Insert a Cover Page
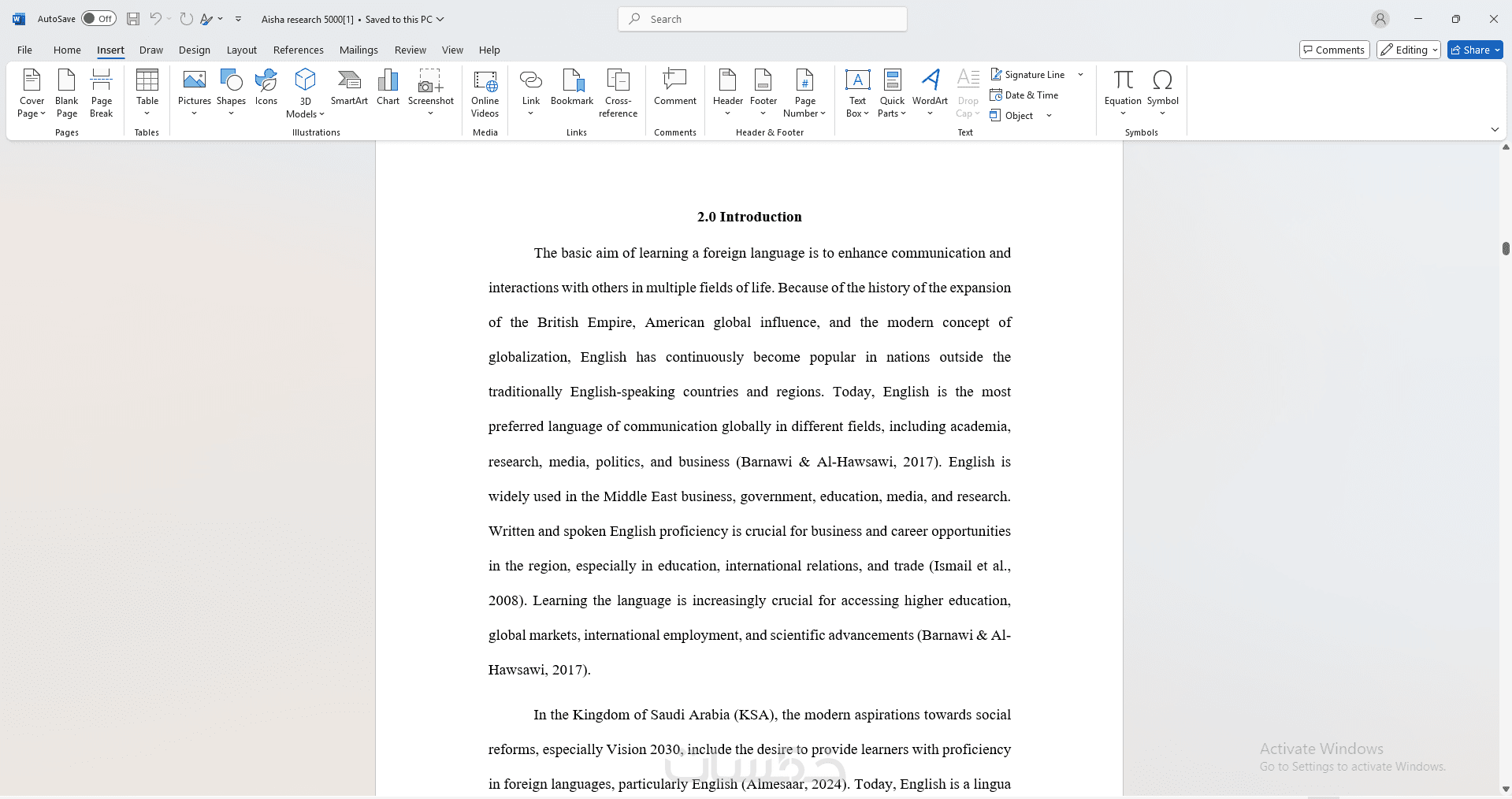Image resolution: width=1512 pixels, height=799 pixels. pos(32,93)
